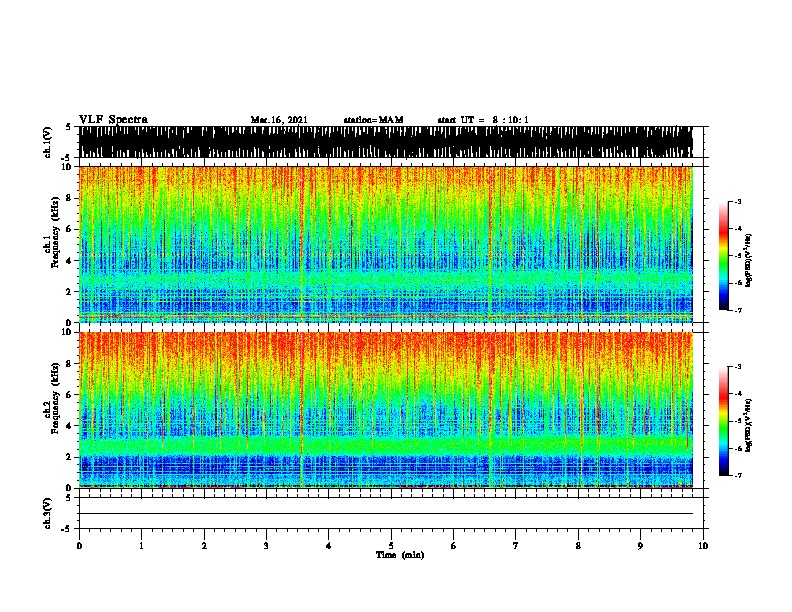The image size is (792, 612).
Task: Click the black ch.1 voltage waveform strip
Action: (386, 142)
